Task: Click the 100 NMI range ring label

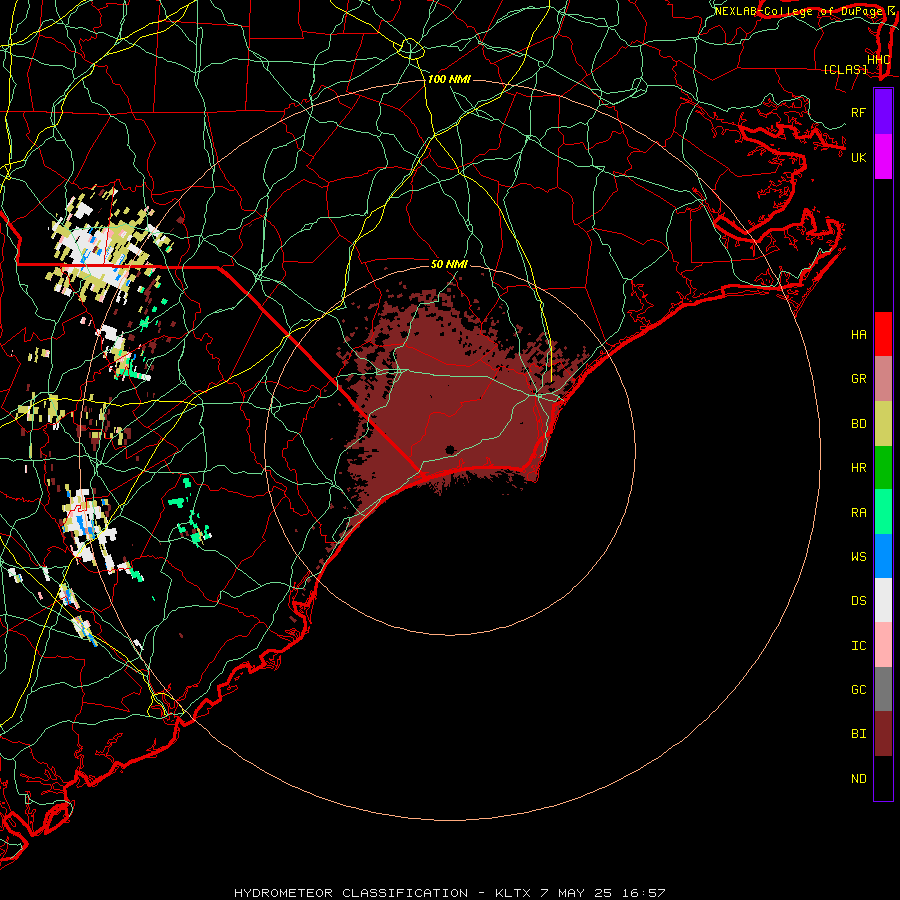Action: pyautogui.click(x=449, y=79)
